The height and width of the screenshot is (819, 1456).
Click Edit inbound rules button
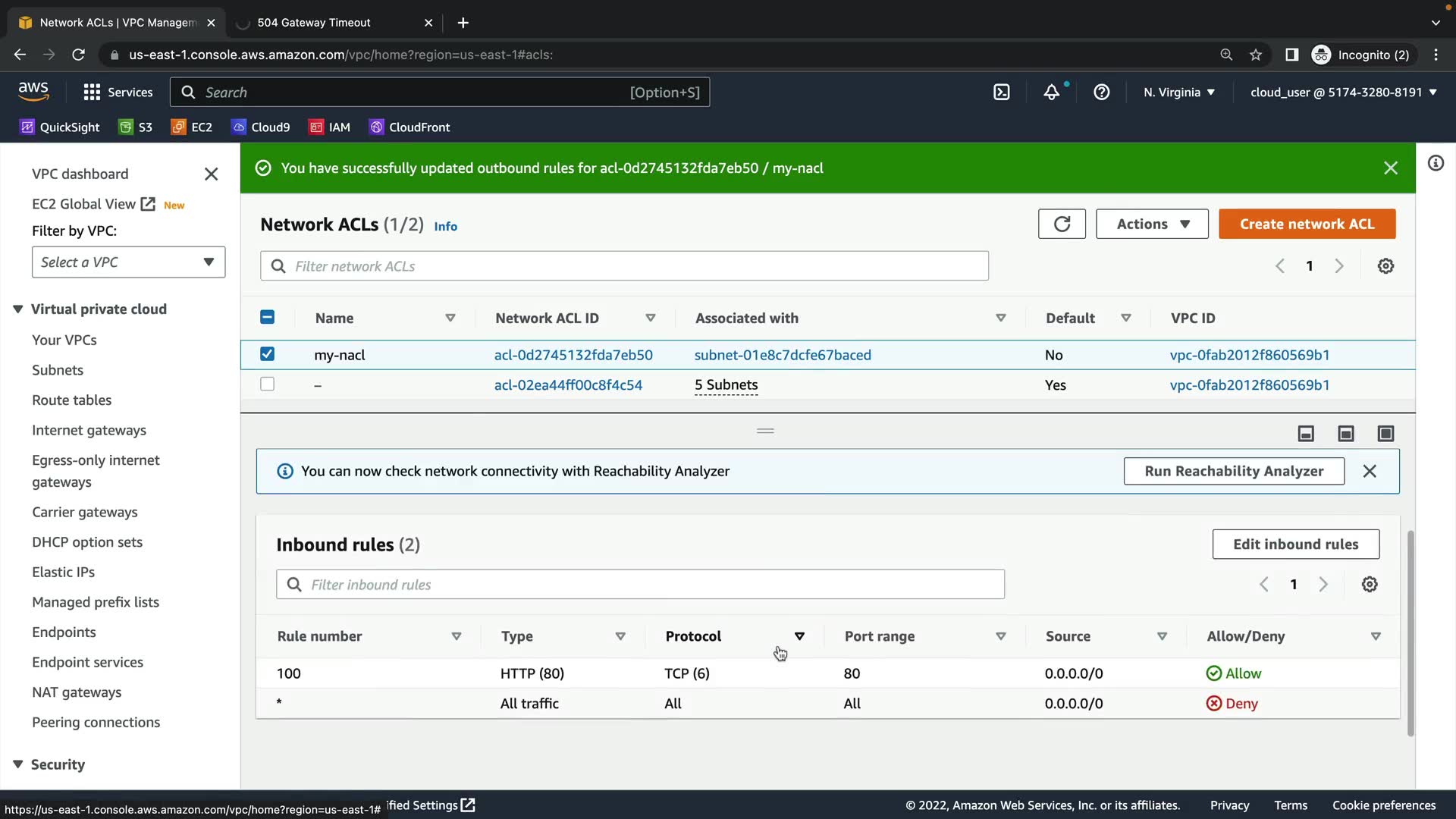(1295, 544)
